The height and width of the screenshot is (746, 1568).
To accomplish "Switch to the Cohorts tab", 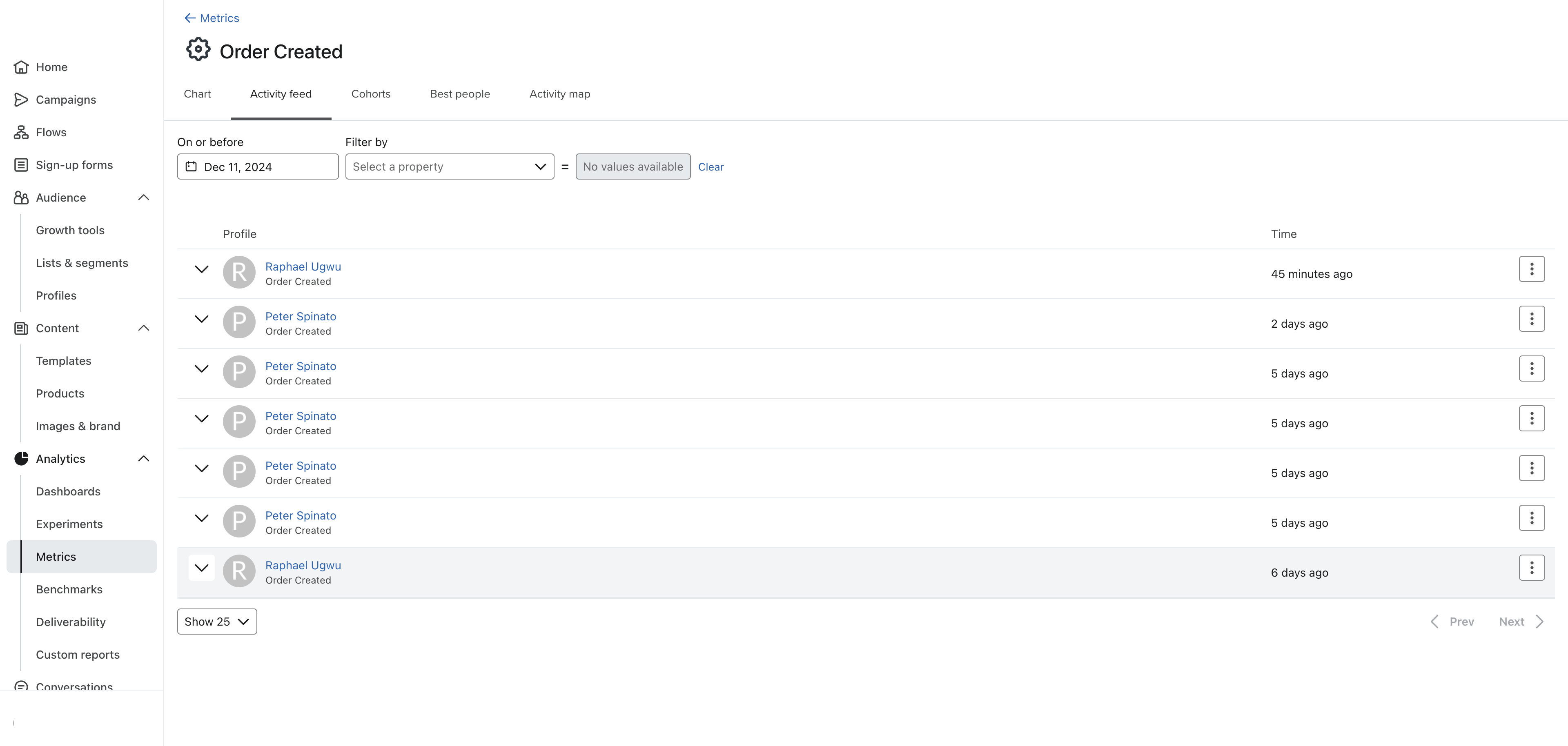I will click(371, 94).
